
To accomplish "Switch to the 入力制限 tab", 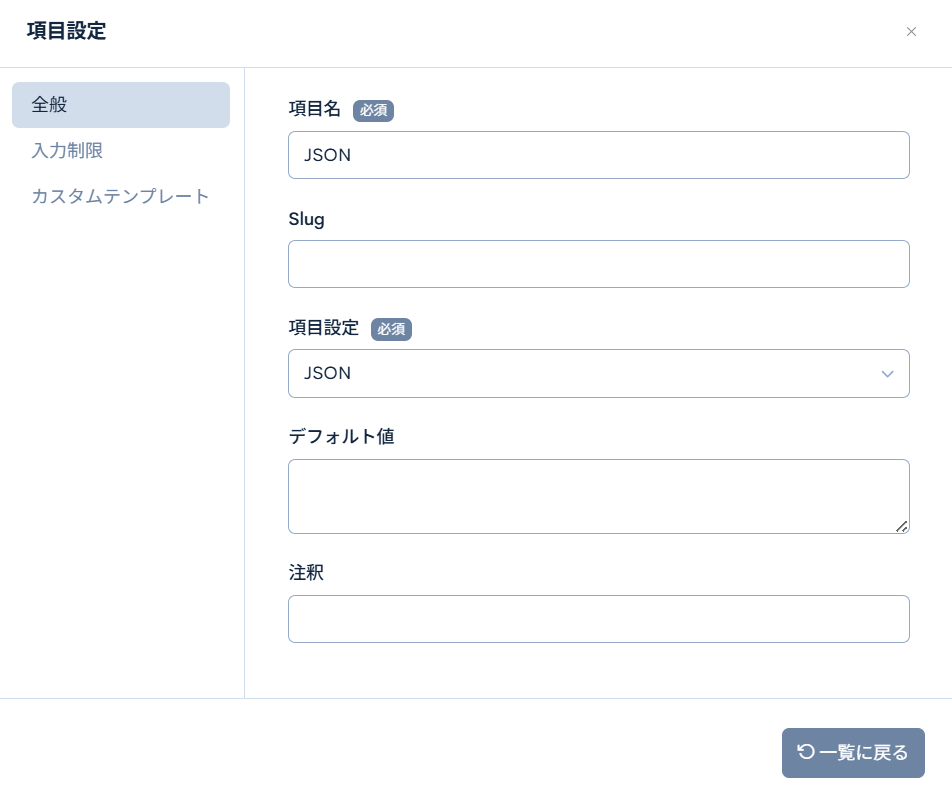I will coord(67,151).
